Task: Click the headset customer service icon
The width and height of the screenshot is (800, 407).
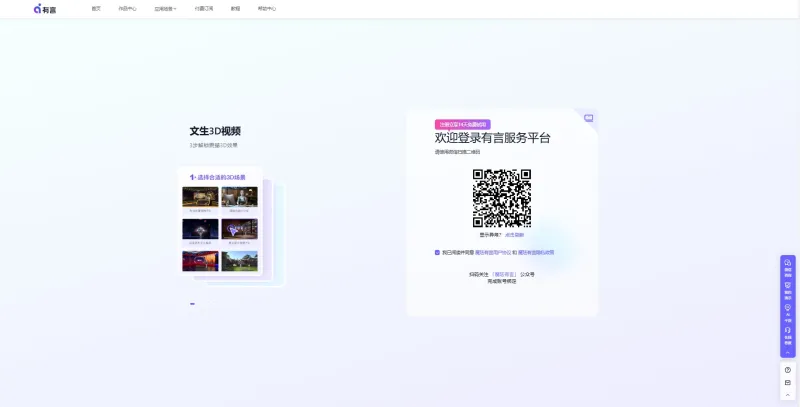Action: click(x=788, y=330)
